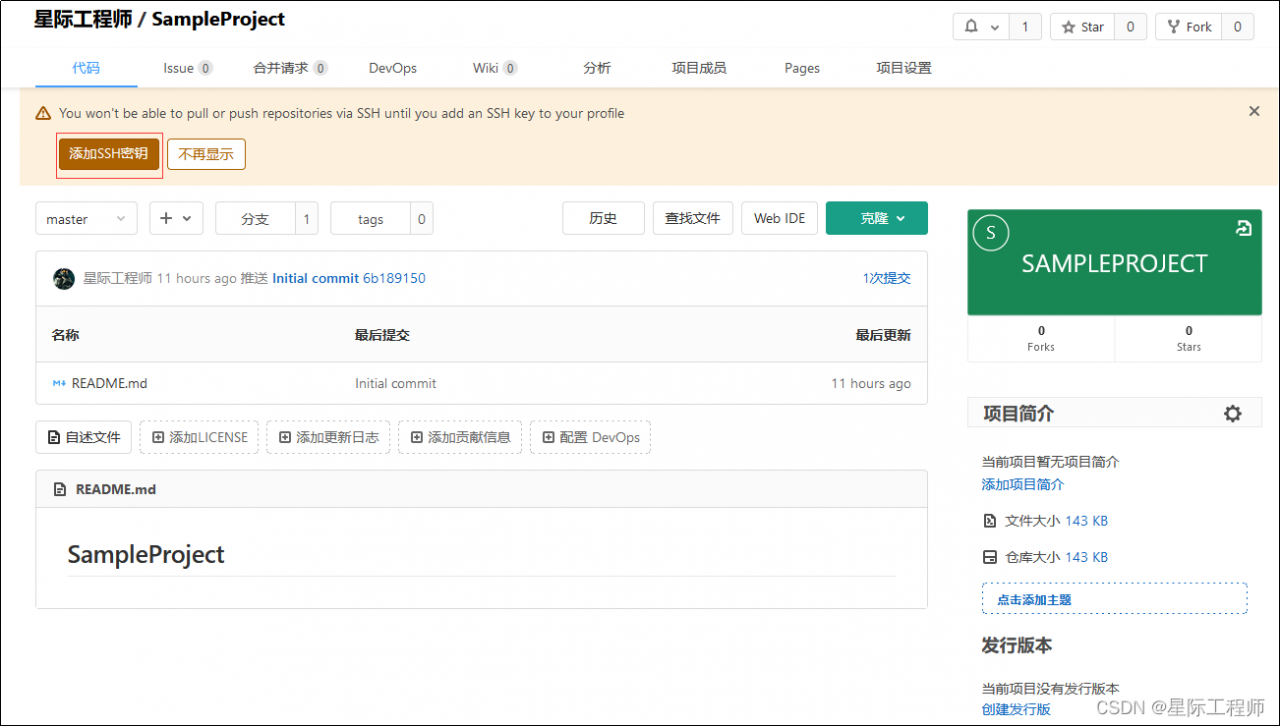Click the commit hash 6b189150
The width and height of the screenshot is (1280, 726).
[x=394, y=278]
